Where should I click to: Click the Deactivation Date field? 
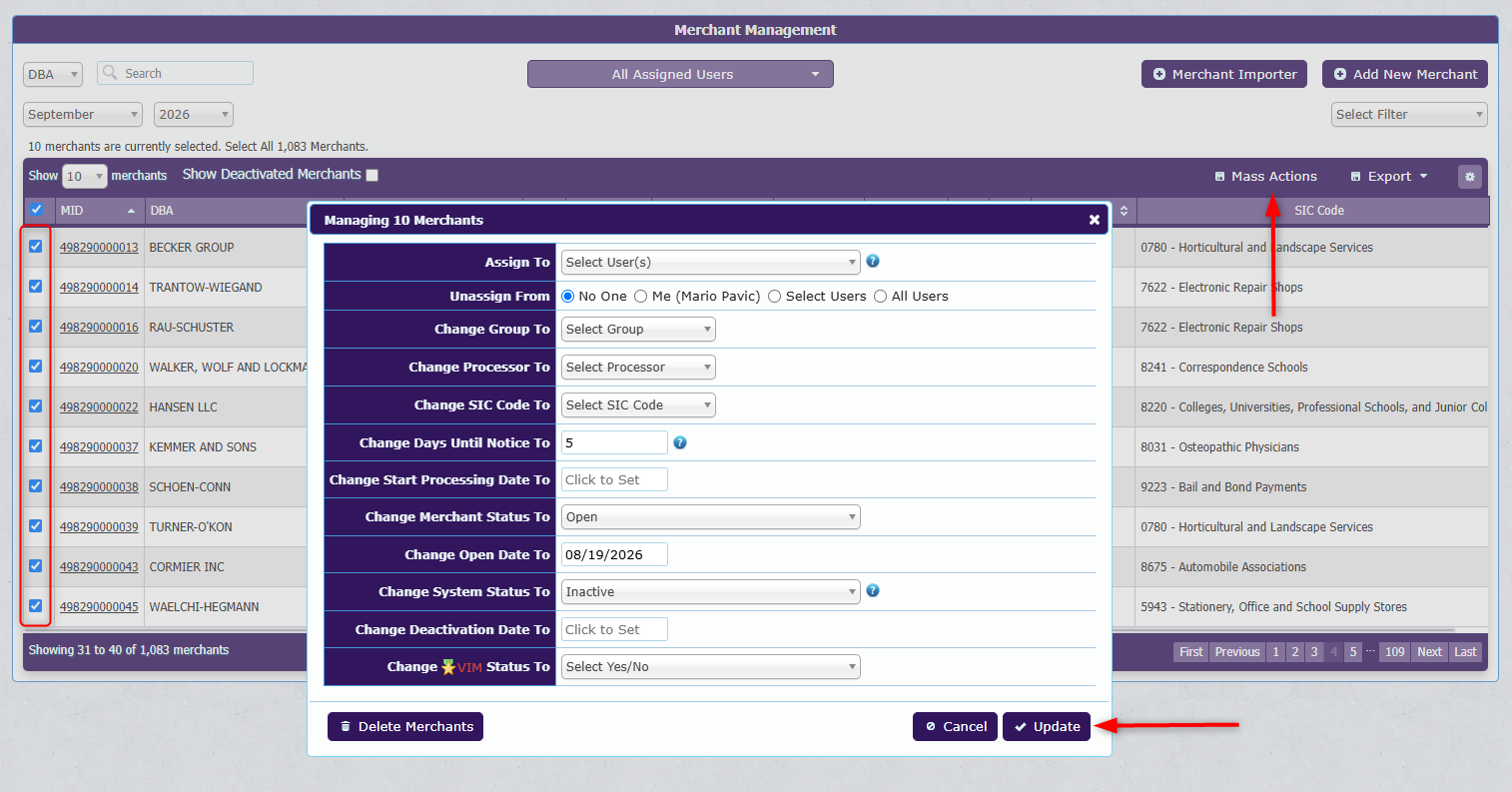click(614, 629)
